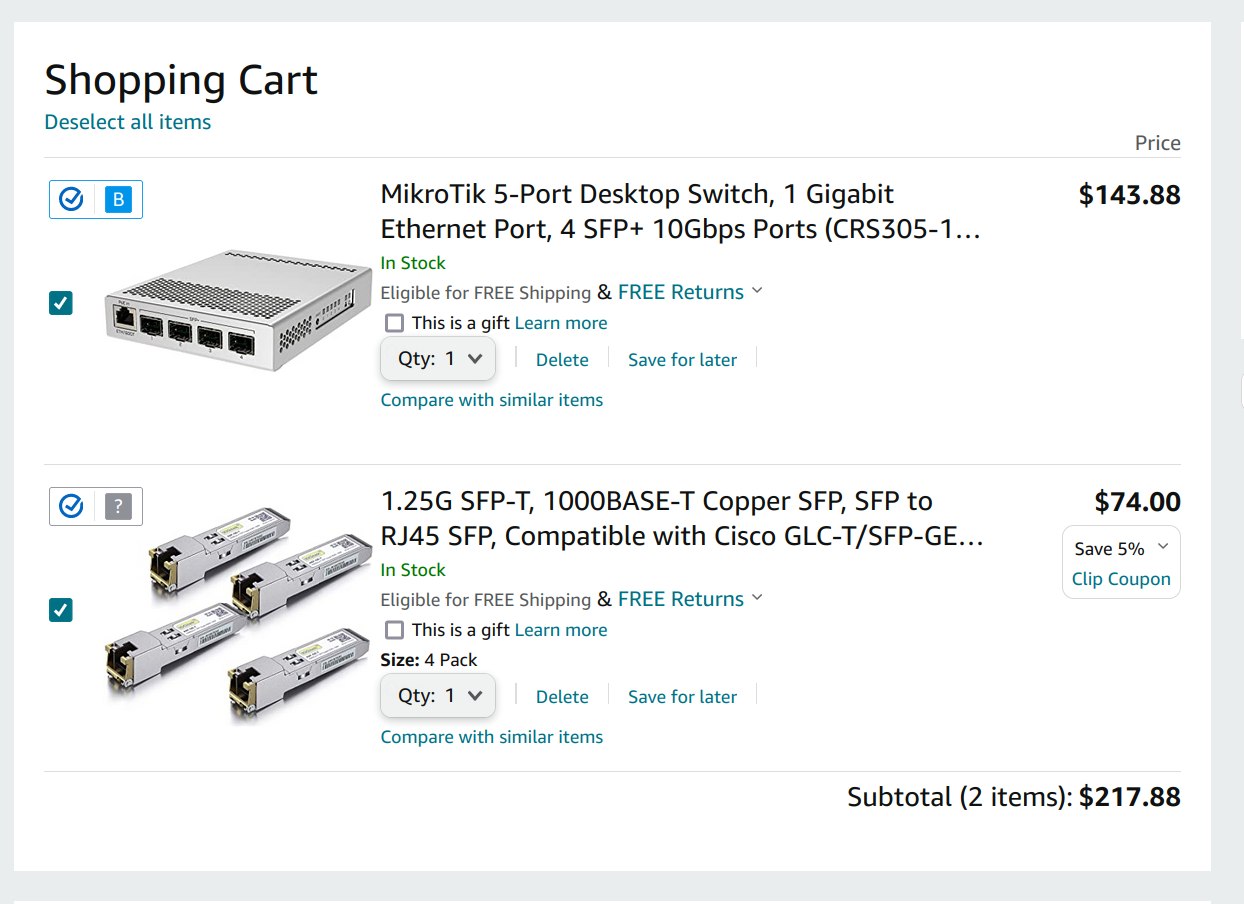The height and width of the screenshot is (904, 1244).
Task: Click the blue 'B' badge icon
Action: tap(118, 200)
